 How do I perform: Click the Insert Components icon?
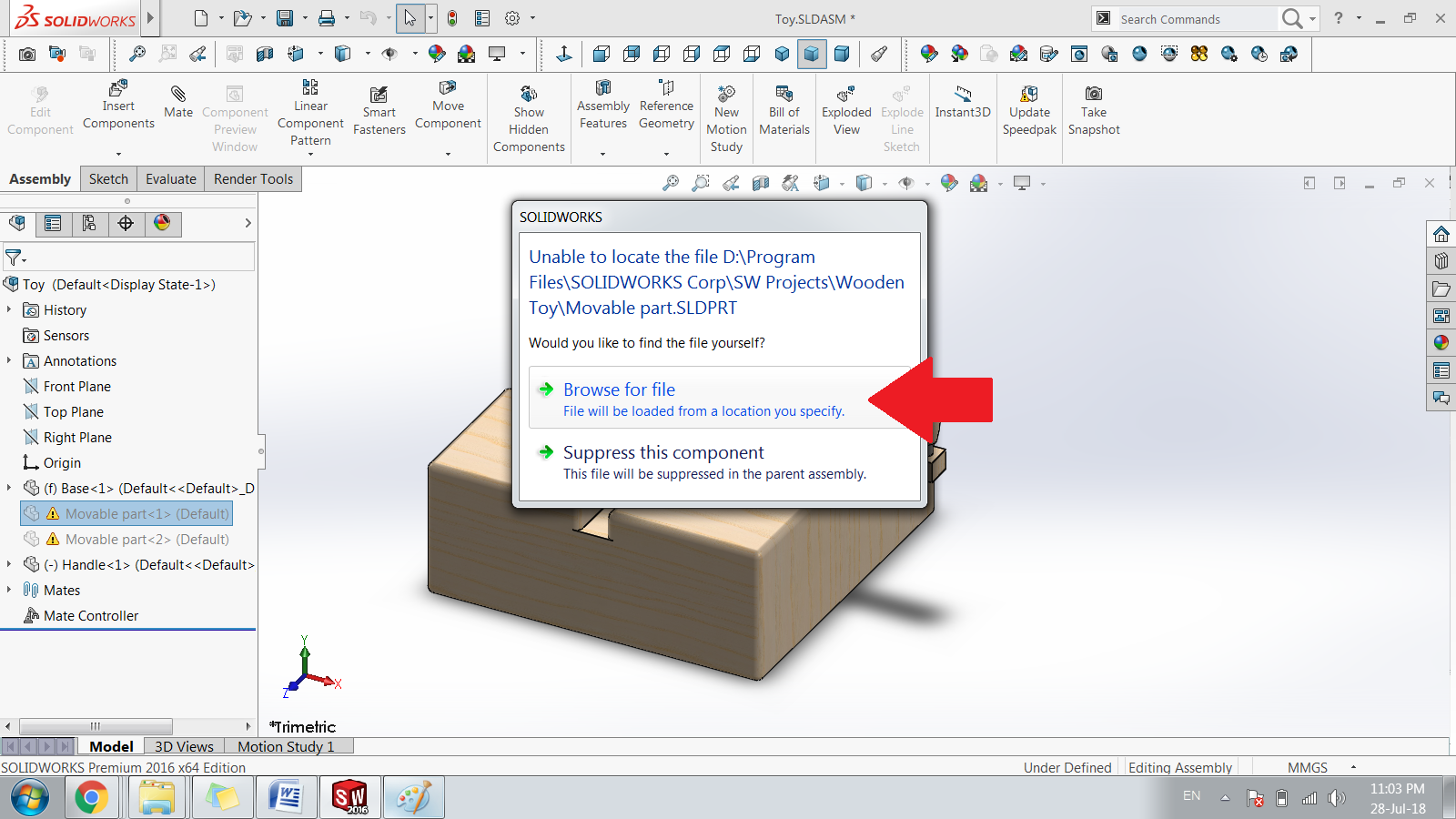tap(118, 91)
